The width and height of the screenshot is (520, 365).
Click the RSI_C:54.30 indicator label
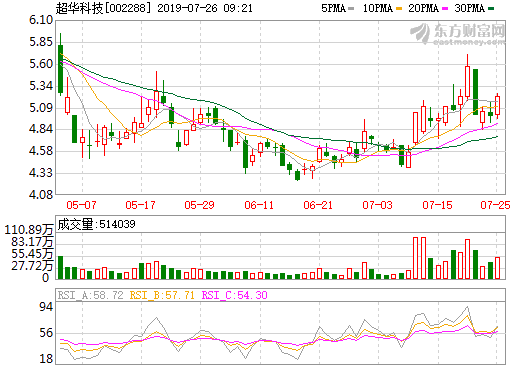coord(235,295)
